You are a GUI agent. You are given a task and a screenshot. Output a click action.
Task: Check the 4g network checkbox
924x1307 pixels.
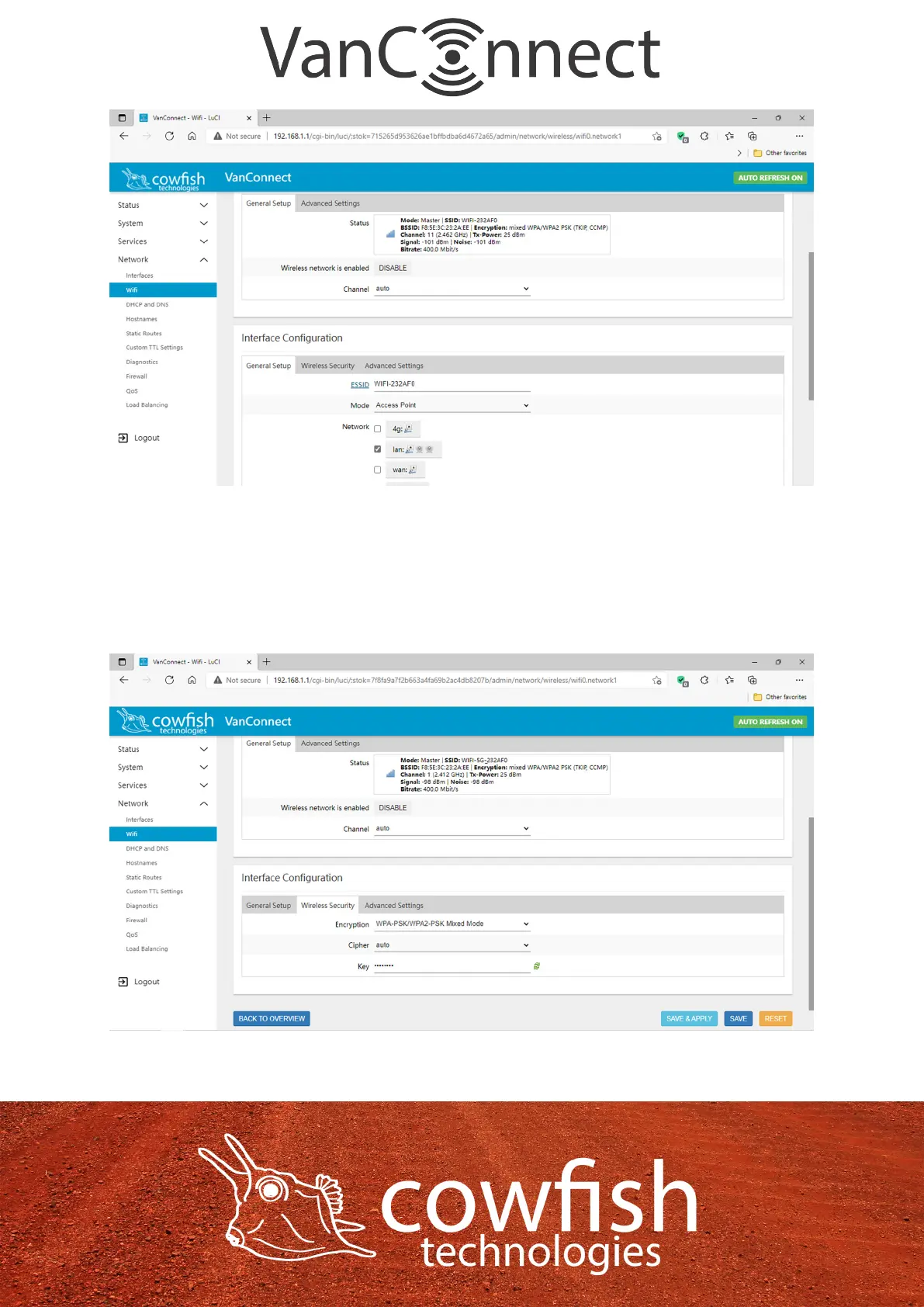click(378, 429)
